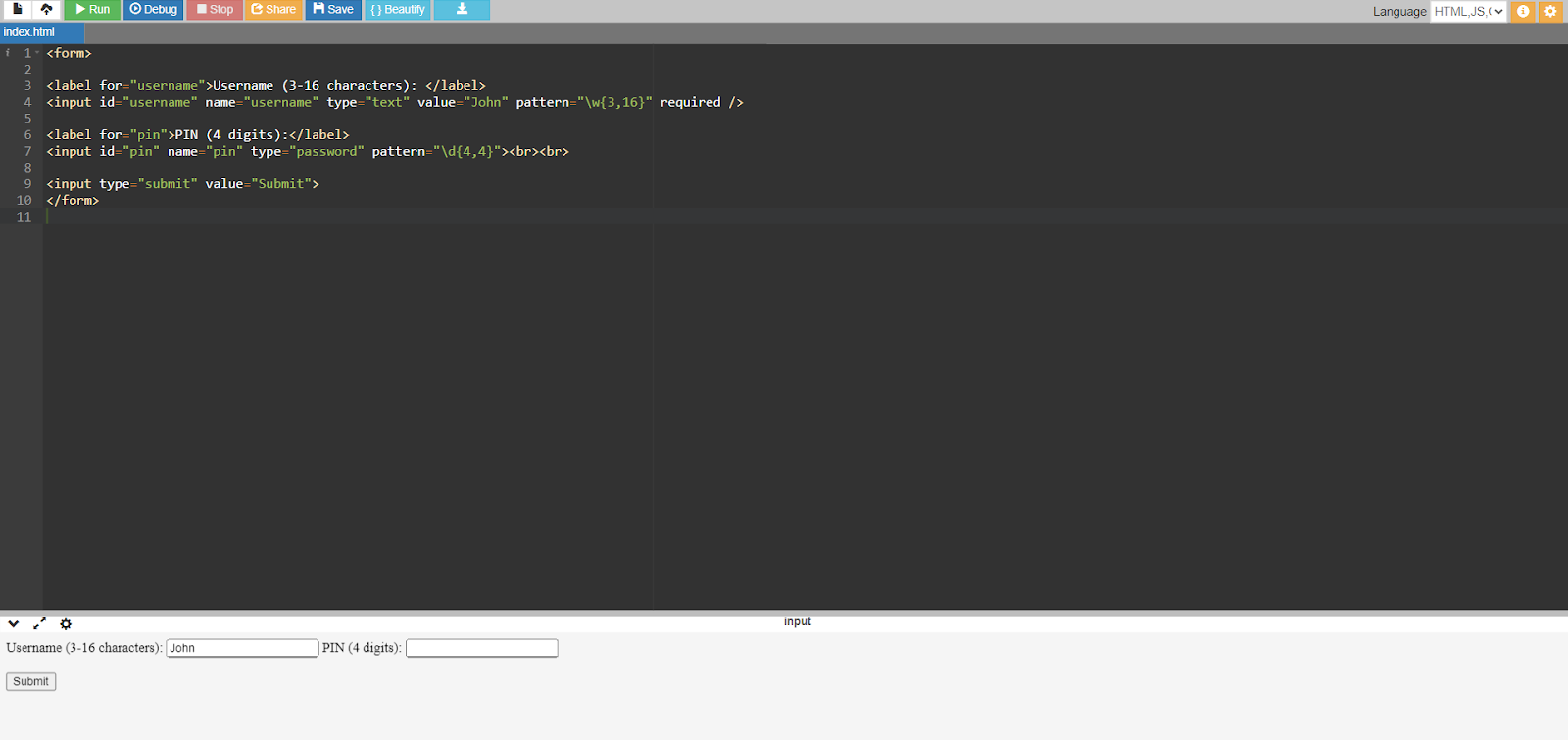Submit the rendered form
The height and width of the screenshot is (740, 1568).
point(31,681)
